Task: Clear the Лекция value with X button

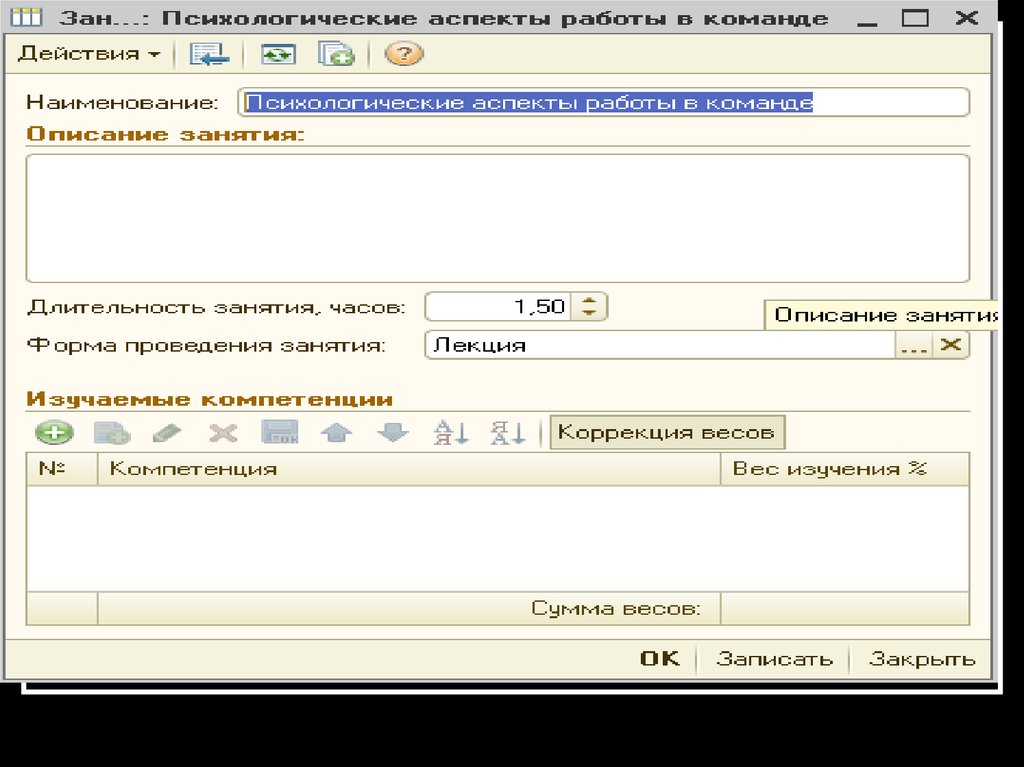Action: tap(951, 345)
